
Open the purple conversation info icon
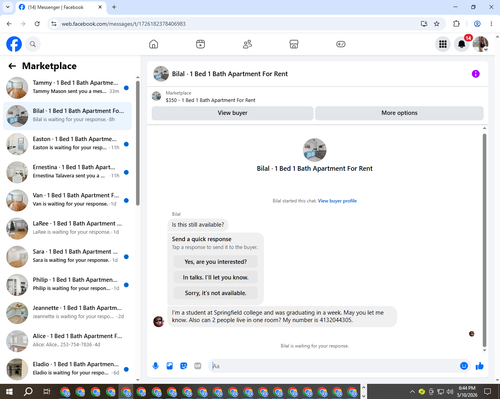(476, 74)
